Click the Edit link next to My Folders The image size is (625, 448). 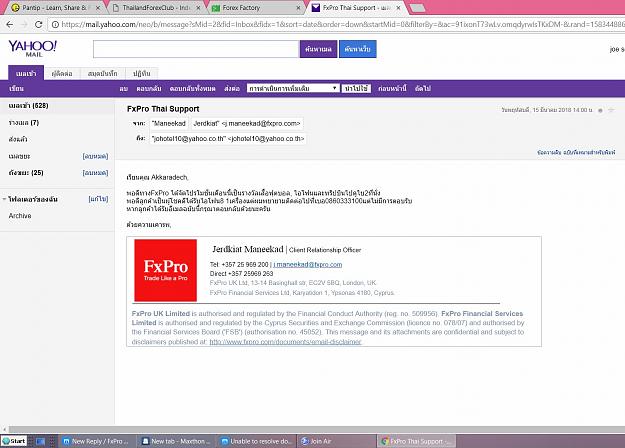tap(98, 199)
